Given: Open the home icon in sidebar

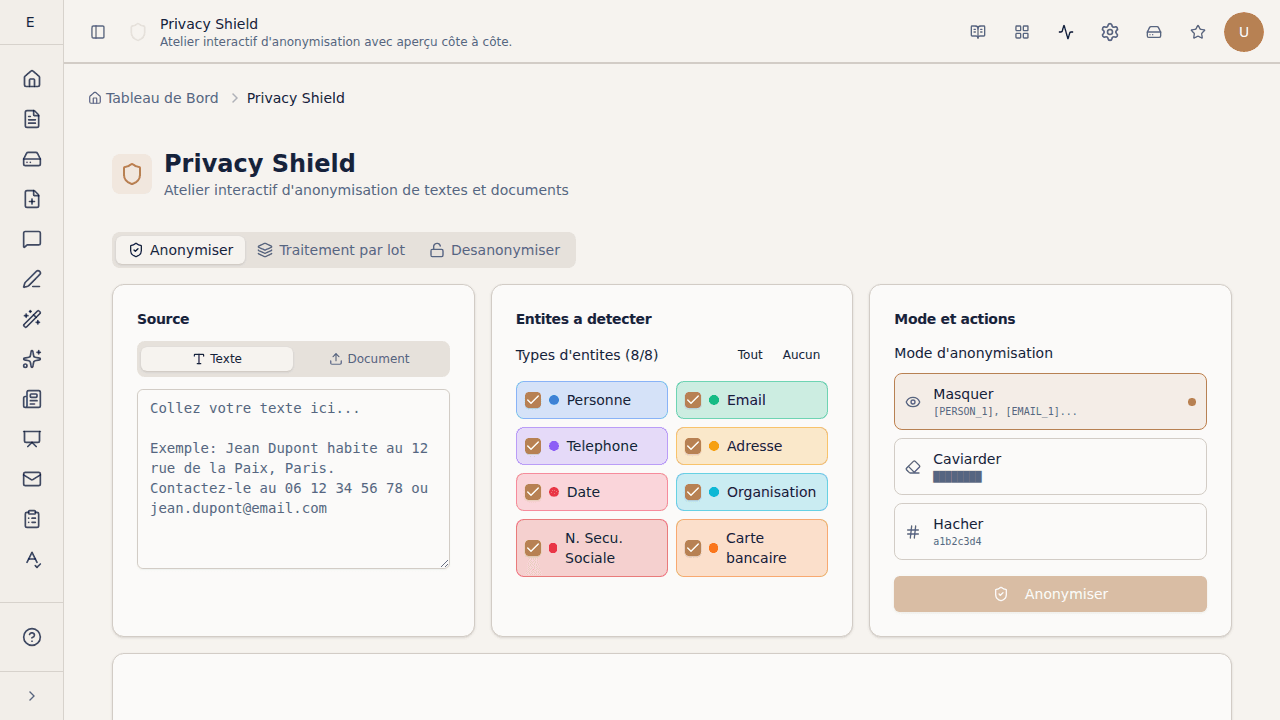Looking at the screenshot, I should pyautogui.click(x=32, y=79).
